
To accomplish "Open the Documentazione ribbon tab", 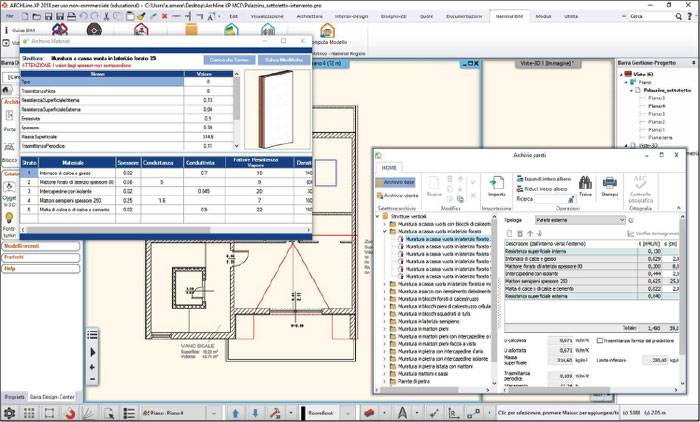I will click(x=464, y=16).
